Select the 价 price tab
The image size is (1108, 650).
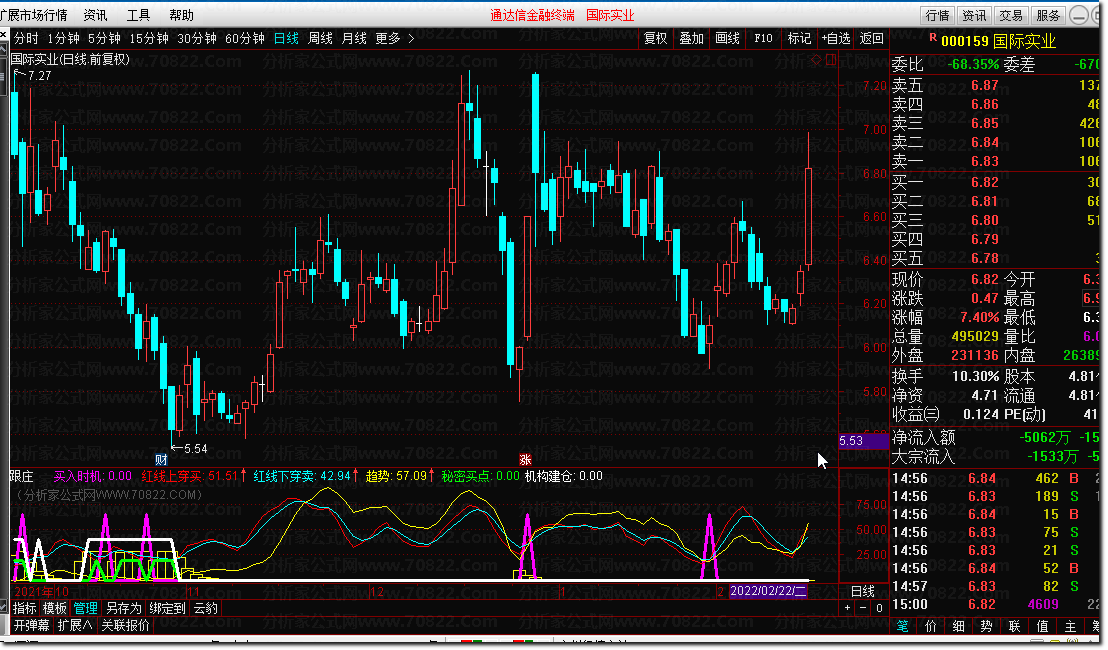[x=931, y=626]
